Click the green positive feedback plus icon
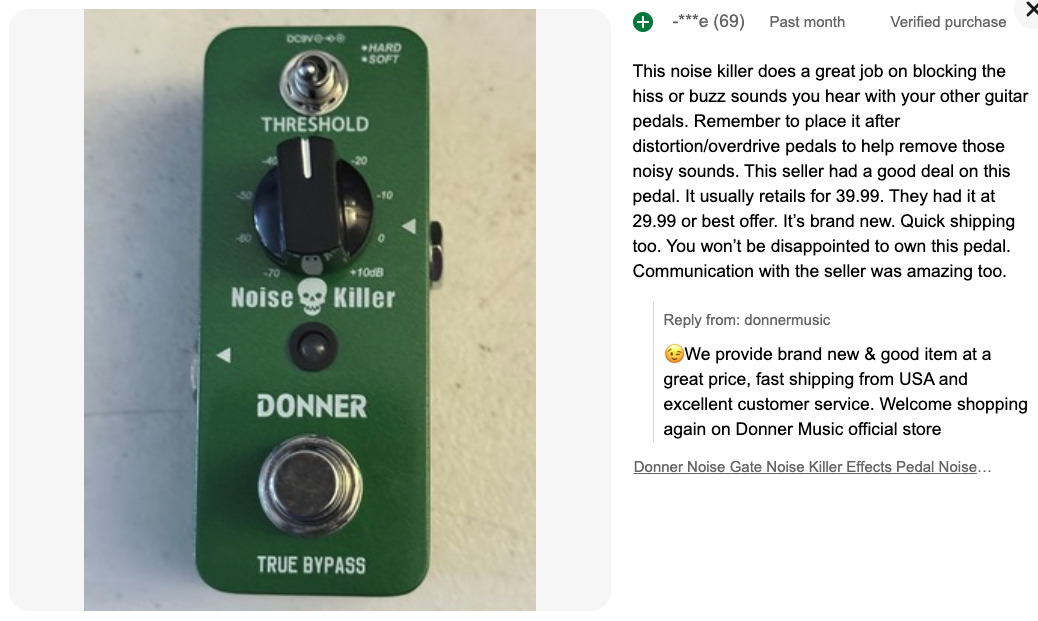 [643, 22]
